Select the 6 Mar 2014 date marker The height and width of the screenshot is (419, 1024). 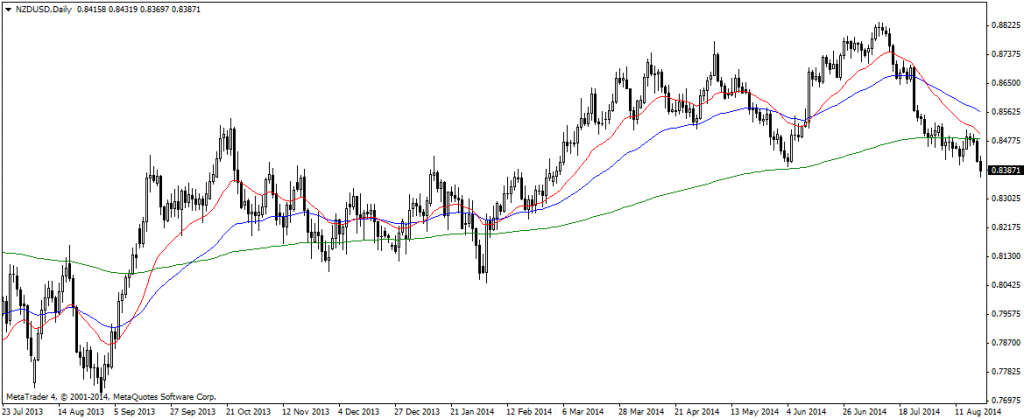(582, 411)
